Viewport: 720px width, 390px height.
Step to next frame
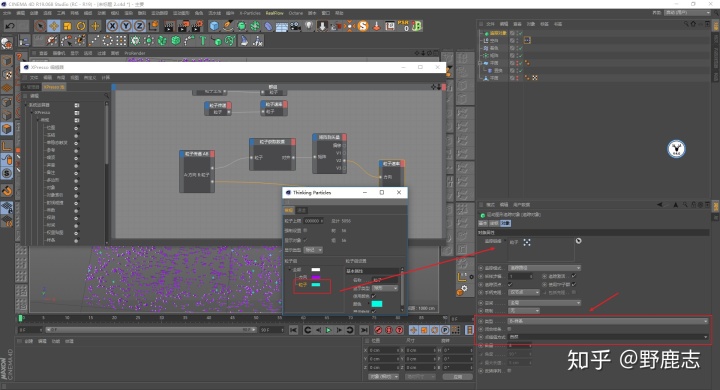click(x=339, y=330)
